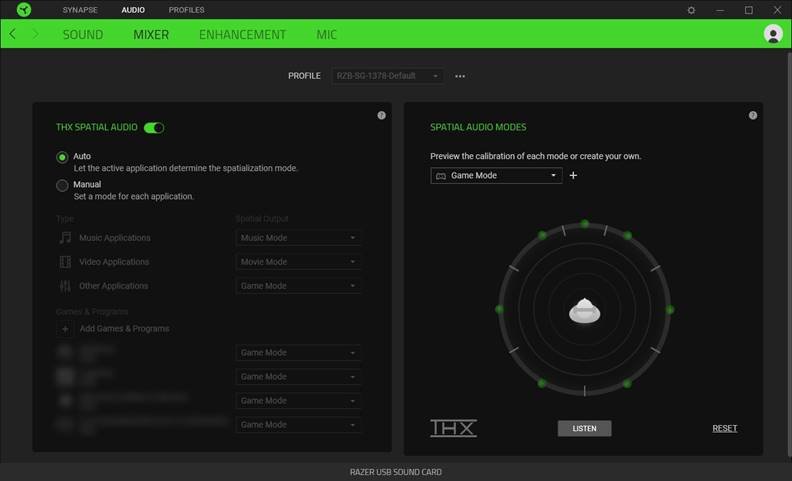
Task: Open the third program's Game Mode dropdown
Action: pyautogui.click(x=299, y=401)
